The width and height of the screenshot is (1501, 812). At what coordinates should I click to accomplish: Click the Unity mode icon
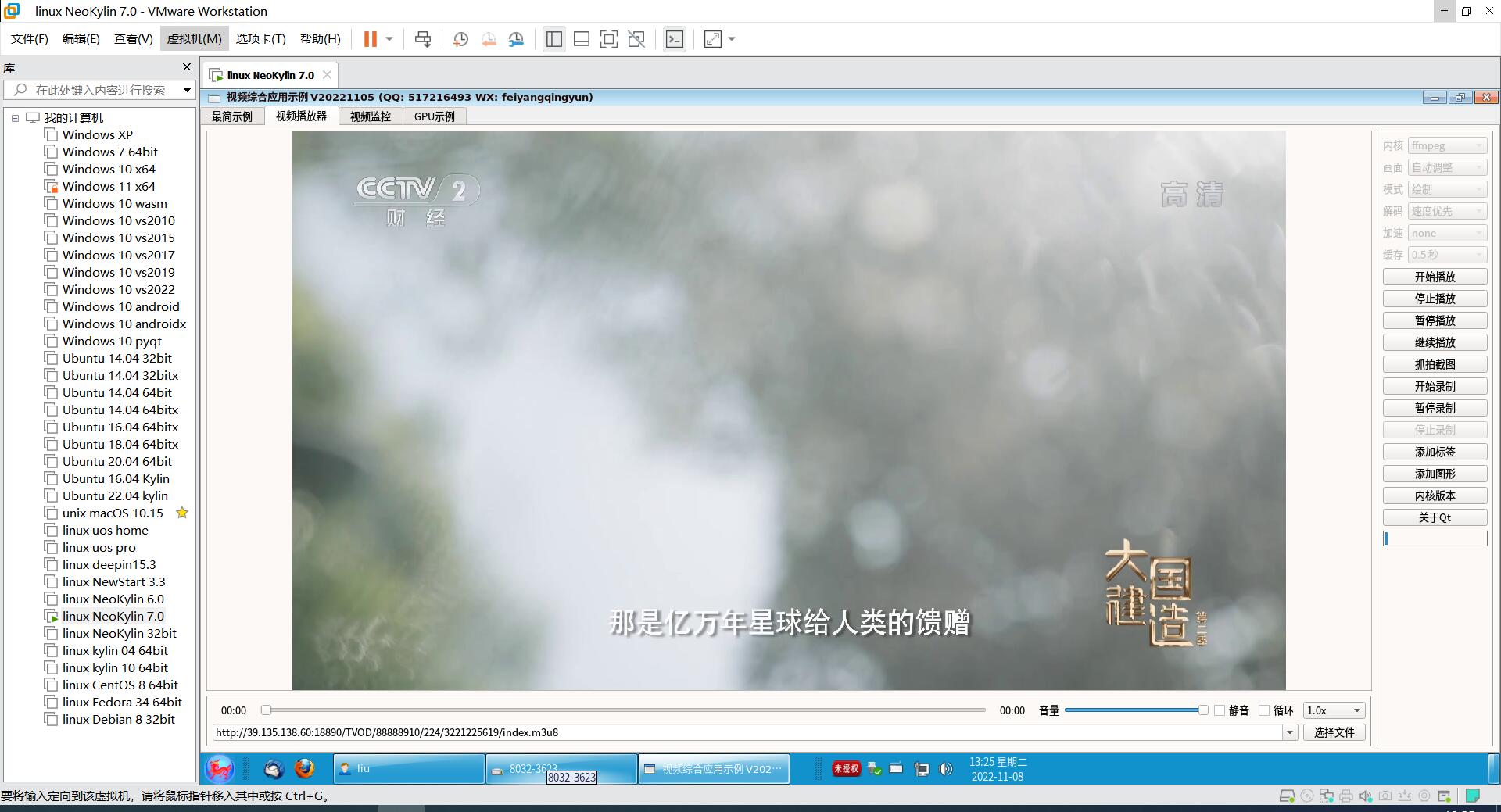636,39
